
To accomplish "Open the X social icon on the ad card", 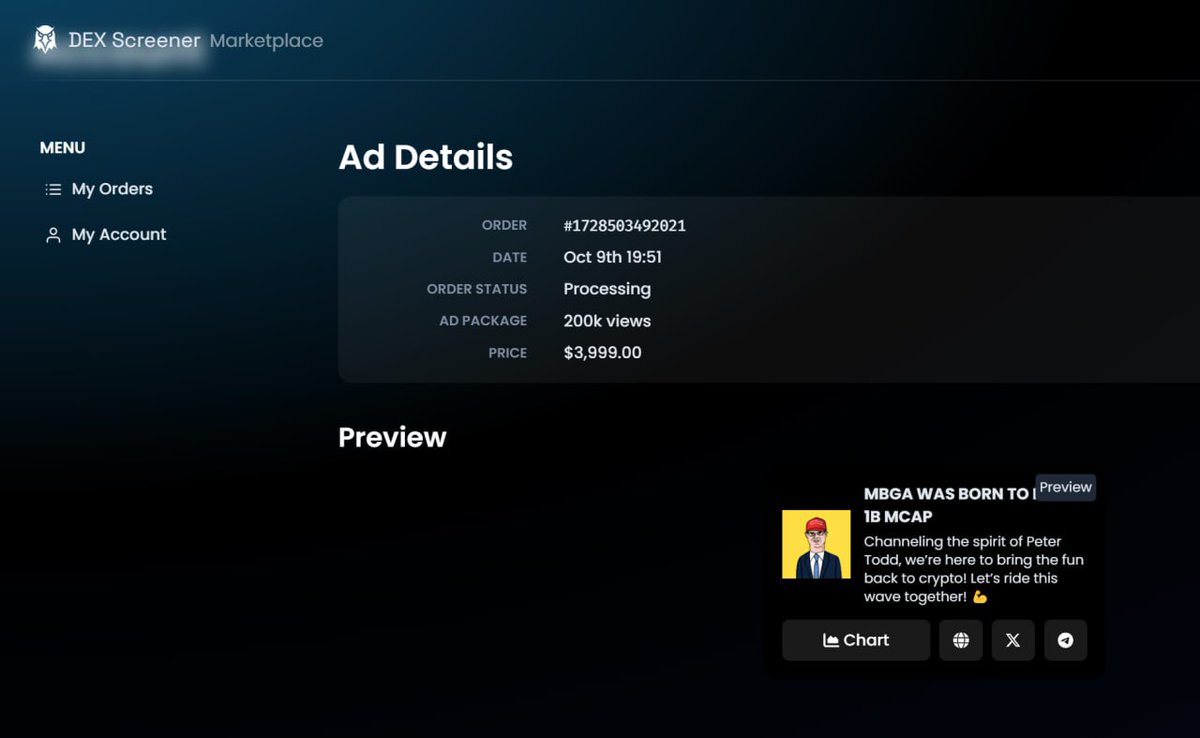I will [x=1013, y=640].
